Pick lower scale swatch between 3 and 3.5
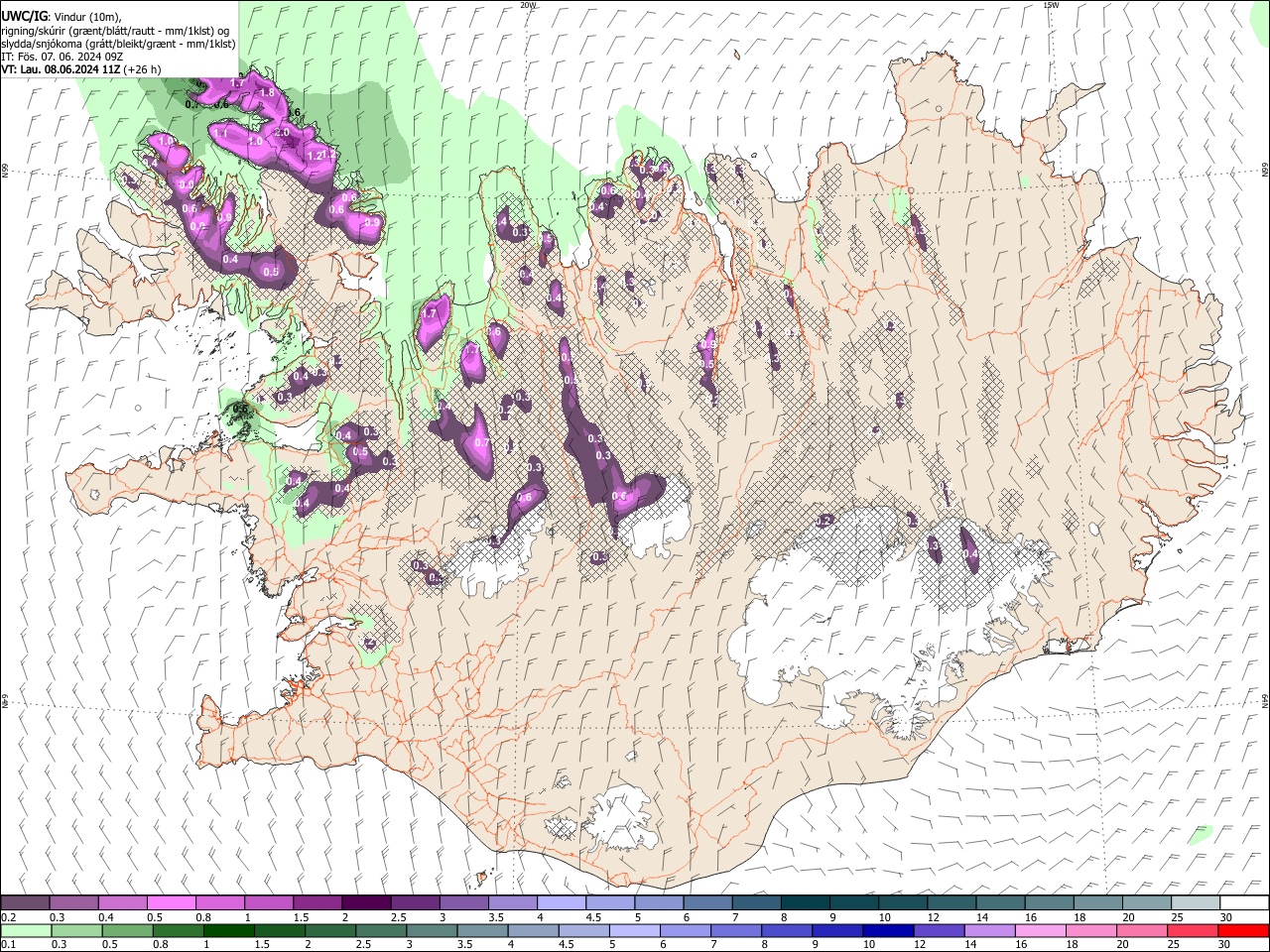 (433, 930)
